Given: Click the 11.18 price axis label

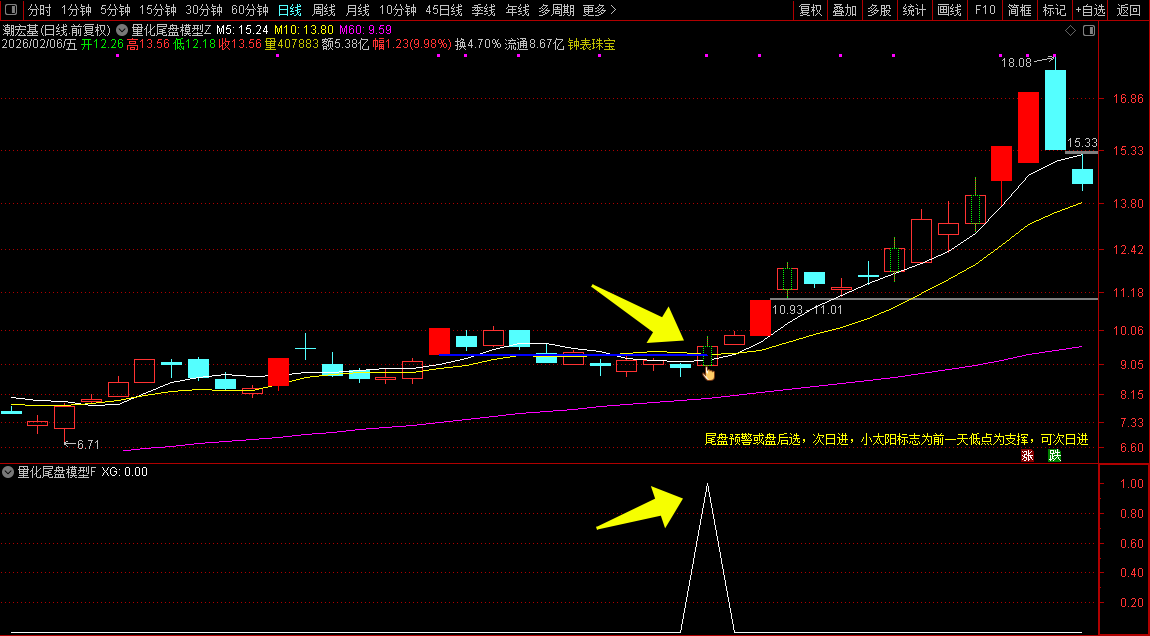Looking at the screenshot, I should [1127, 293].
